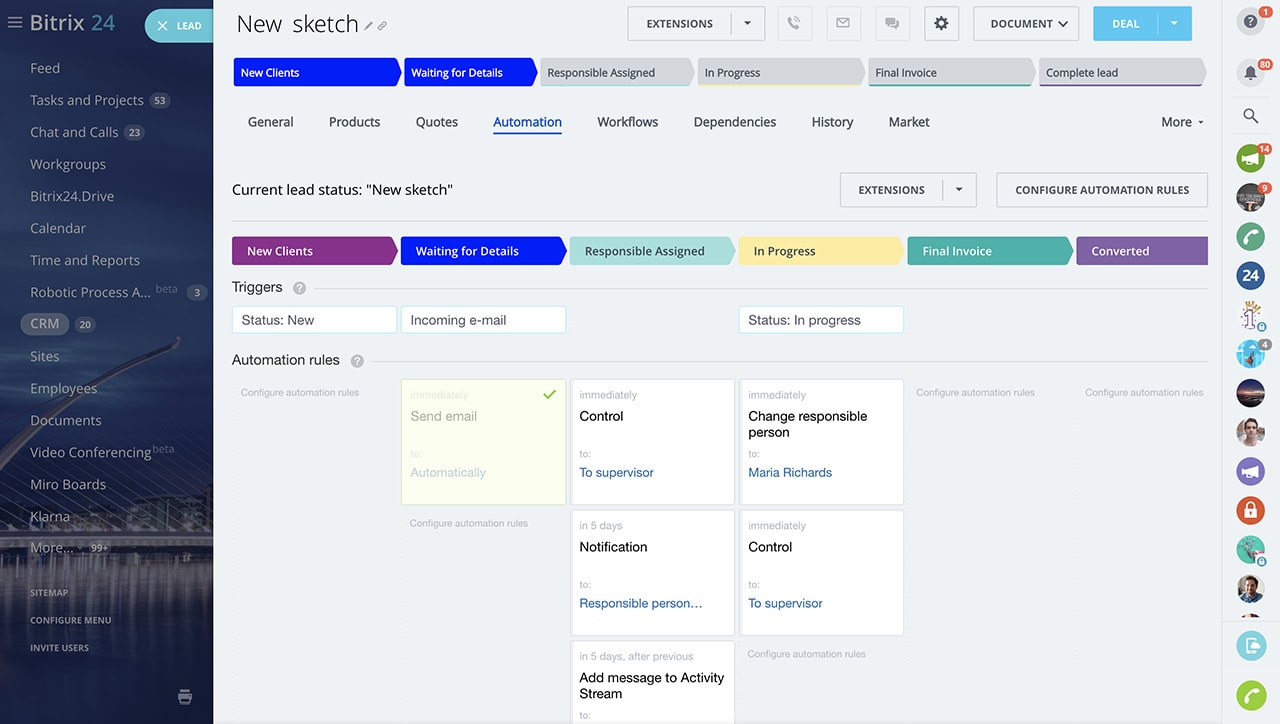1280x724 pixels.
Task: Click the printer icon at the sidebar bottom
Action: tap(185, 696)
